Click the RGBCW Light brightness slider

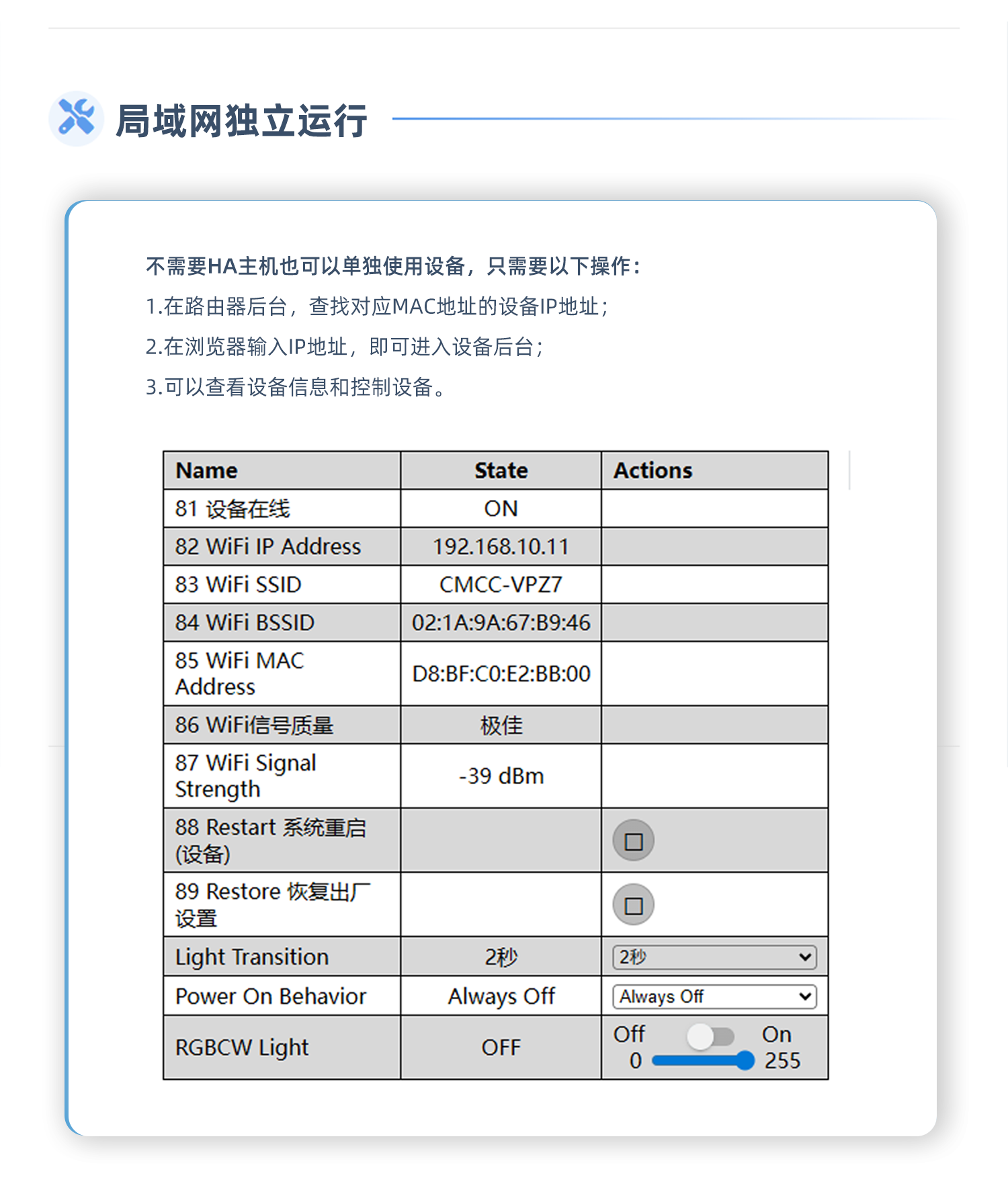pos(703,1061)
